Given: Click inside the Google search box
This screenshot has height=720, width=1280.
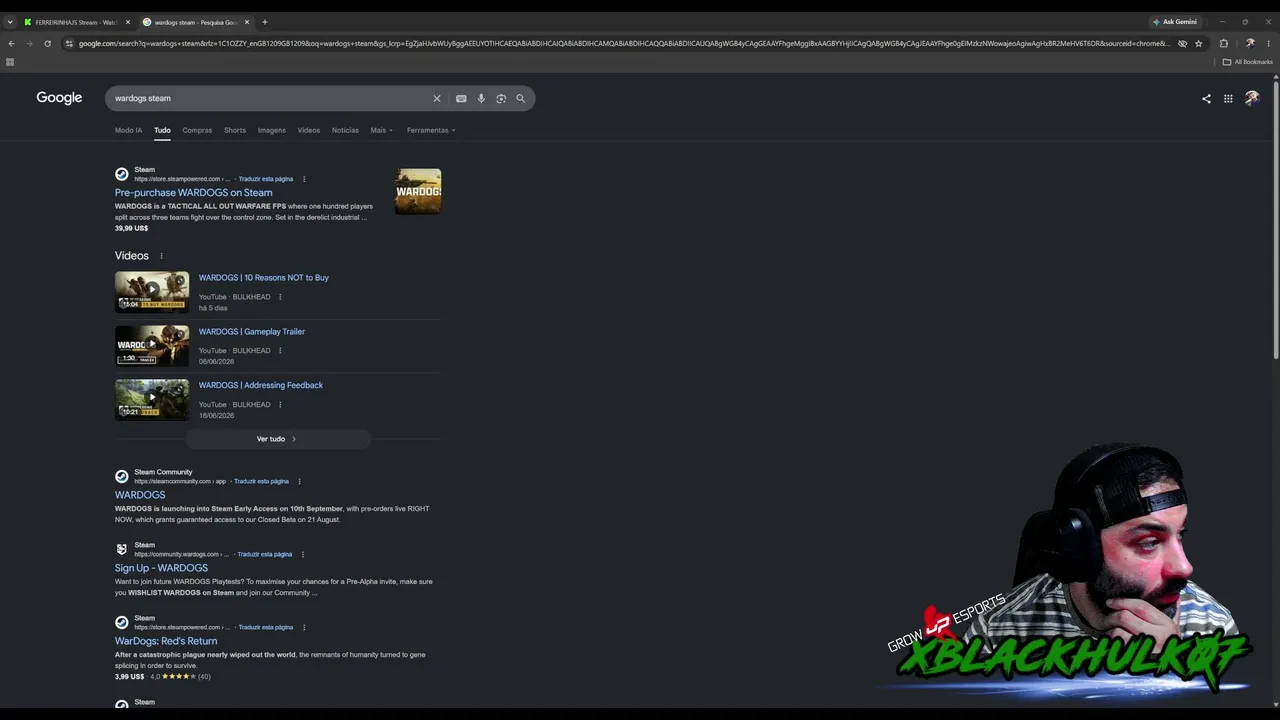Looking at the screenshot, I should [x=270, y=98].
